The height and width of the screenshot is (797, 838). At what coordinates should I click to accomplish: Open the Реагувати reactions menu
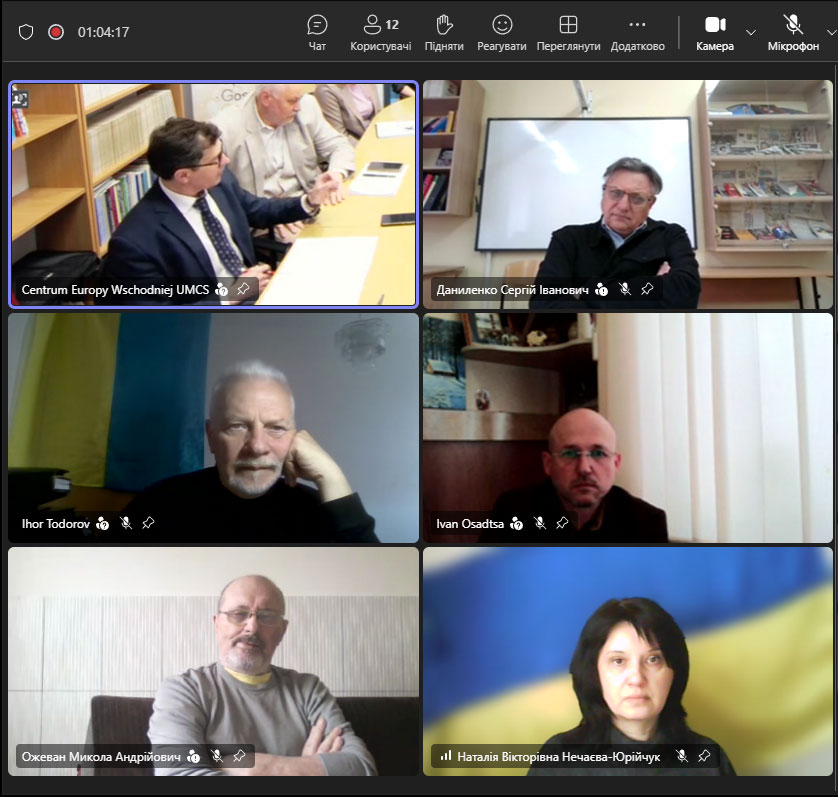point(501,33)
